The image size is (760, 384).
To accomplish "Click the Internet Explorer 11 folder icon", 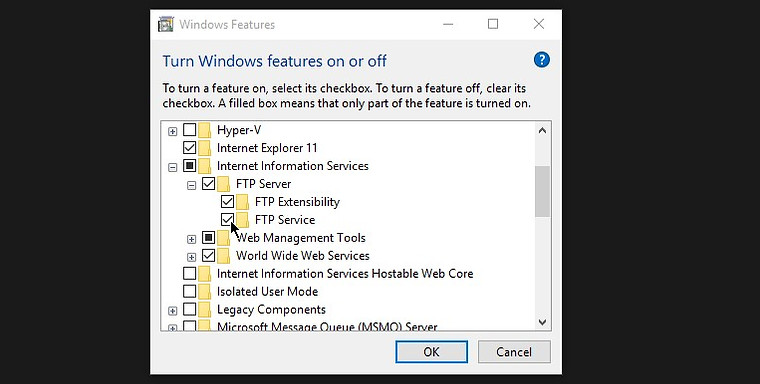I will [205, 148].
